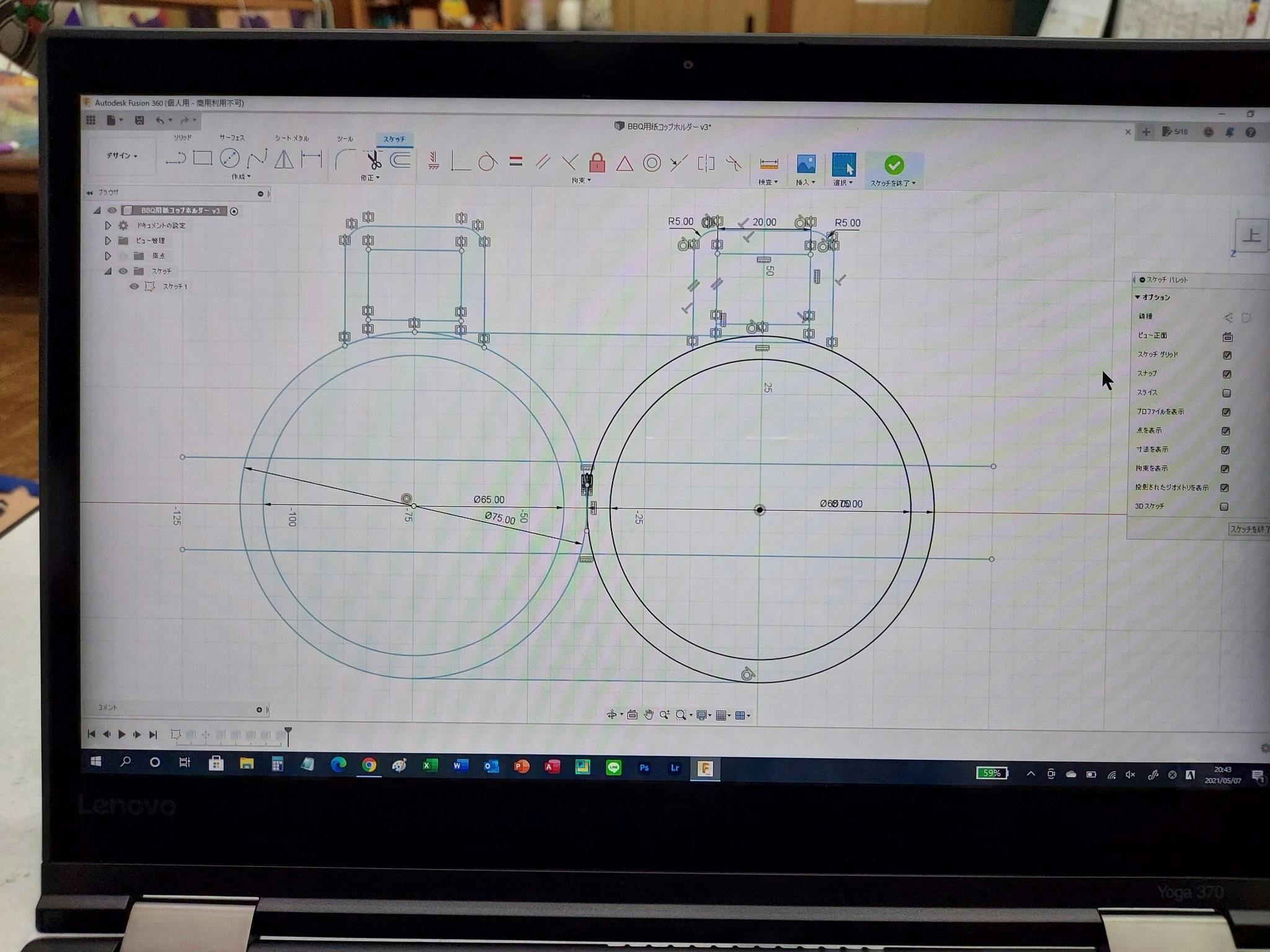Hide スケッチ1 using eye icon
This screenshot has height=952, width=1270.
coord(134,286)
